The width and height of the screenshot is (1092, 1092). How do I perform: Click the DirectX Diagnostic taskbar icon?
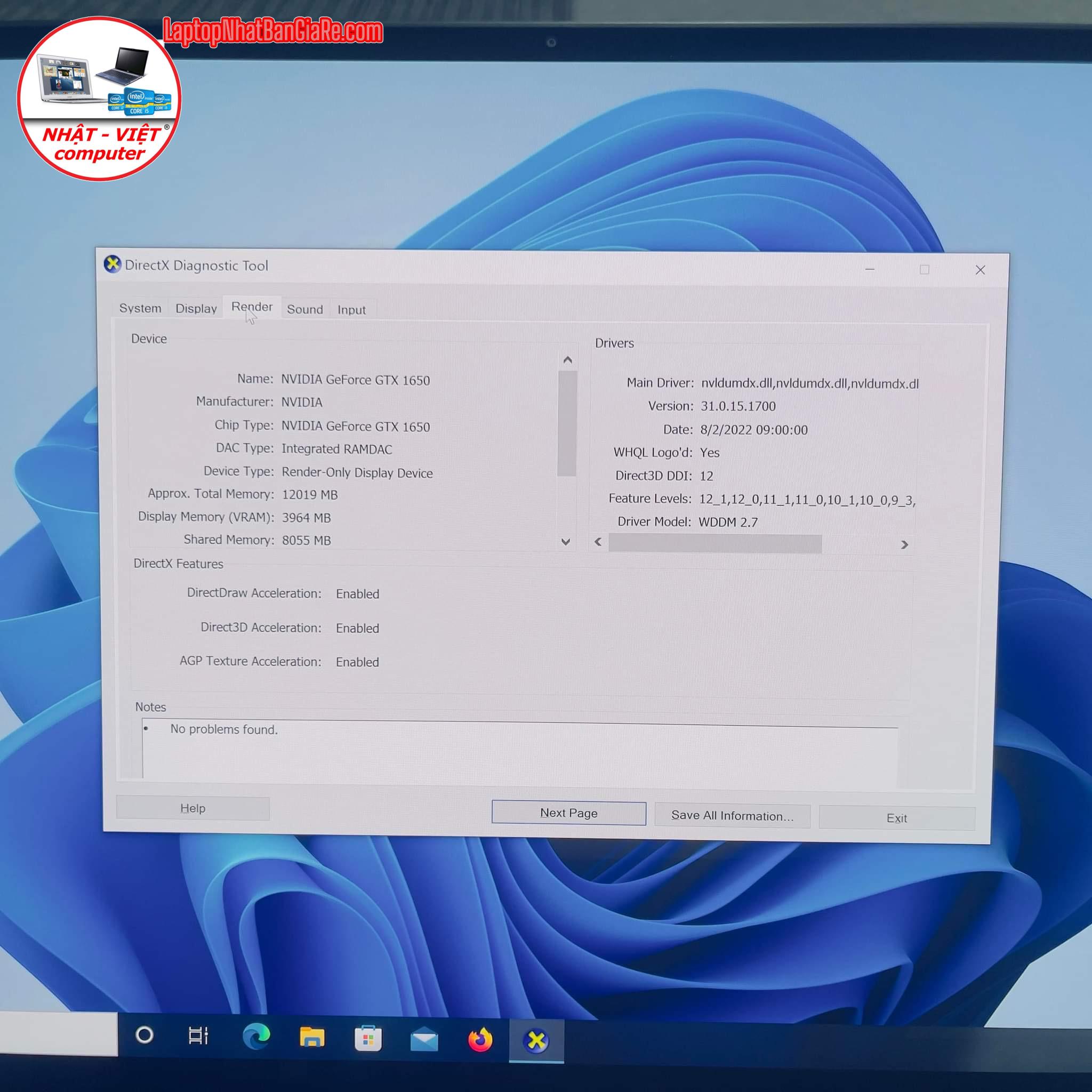coord(536,1041)
